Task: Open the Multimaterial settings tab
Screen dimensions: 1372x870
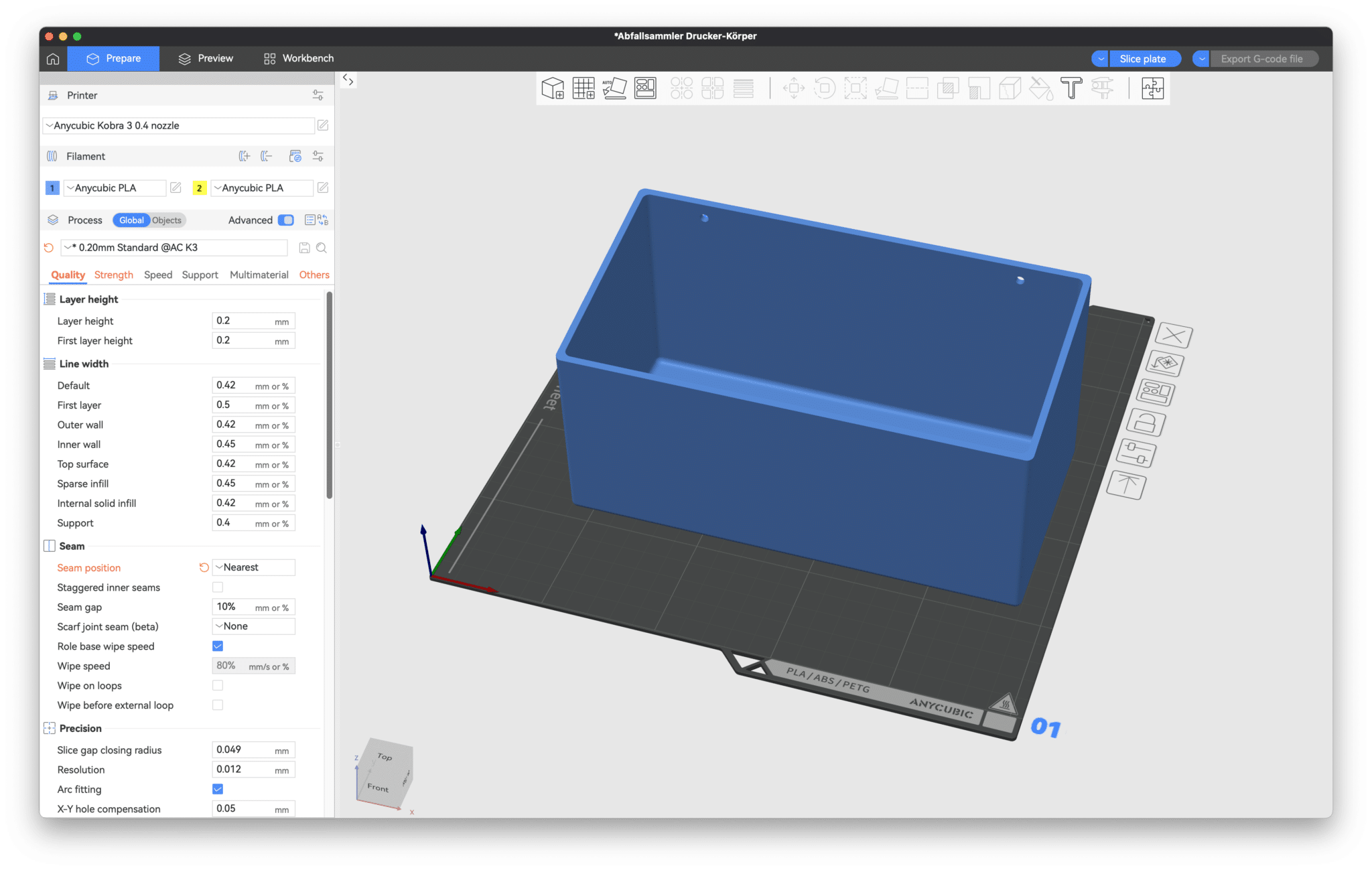Action: point(259,275)
